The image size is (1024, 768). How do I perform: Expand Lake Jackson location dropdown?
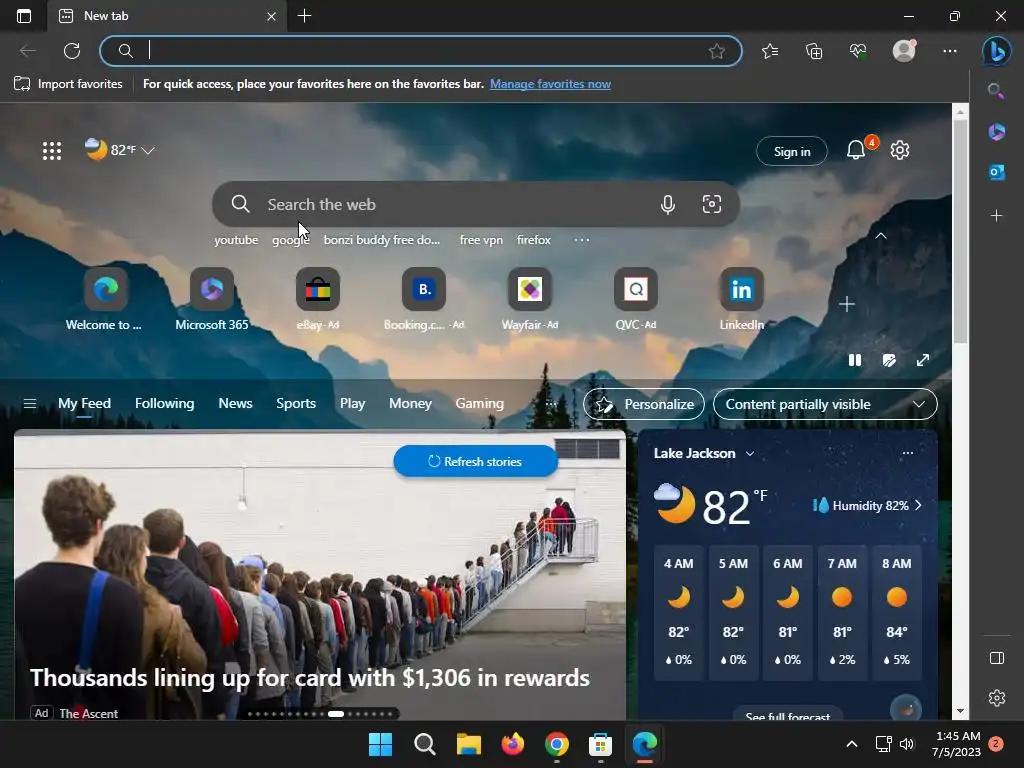click(750, 453)
